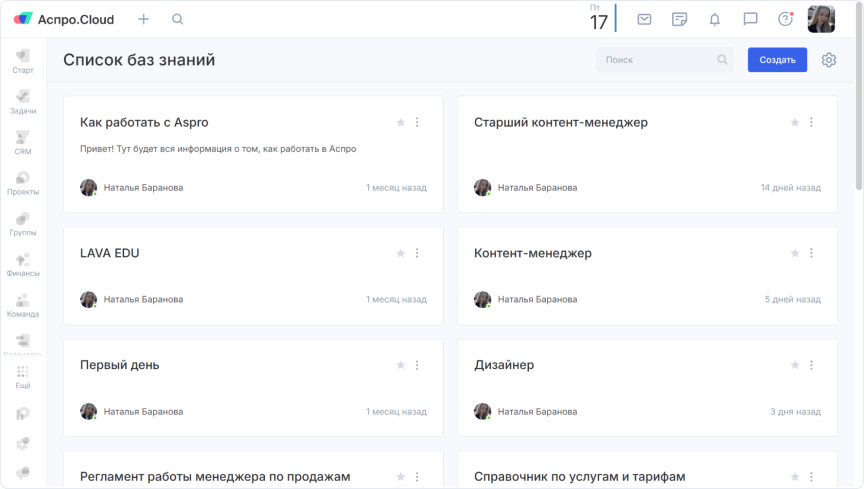864x489 pixels.
Task: Expand 'Ещё' section in sidebar
Action: click(23, 376)
